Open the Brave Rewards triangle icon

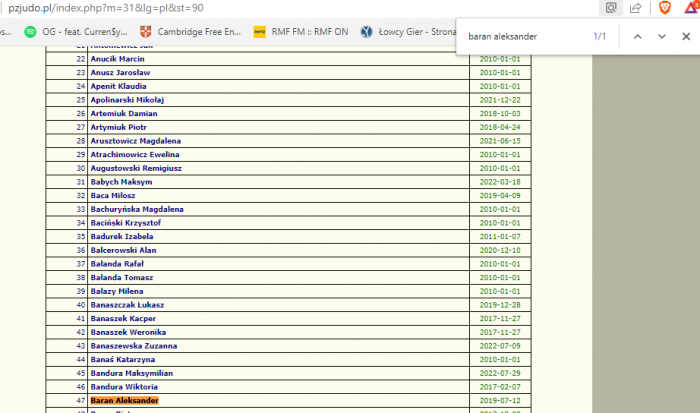(x=691, y=7)
